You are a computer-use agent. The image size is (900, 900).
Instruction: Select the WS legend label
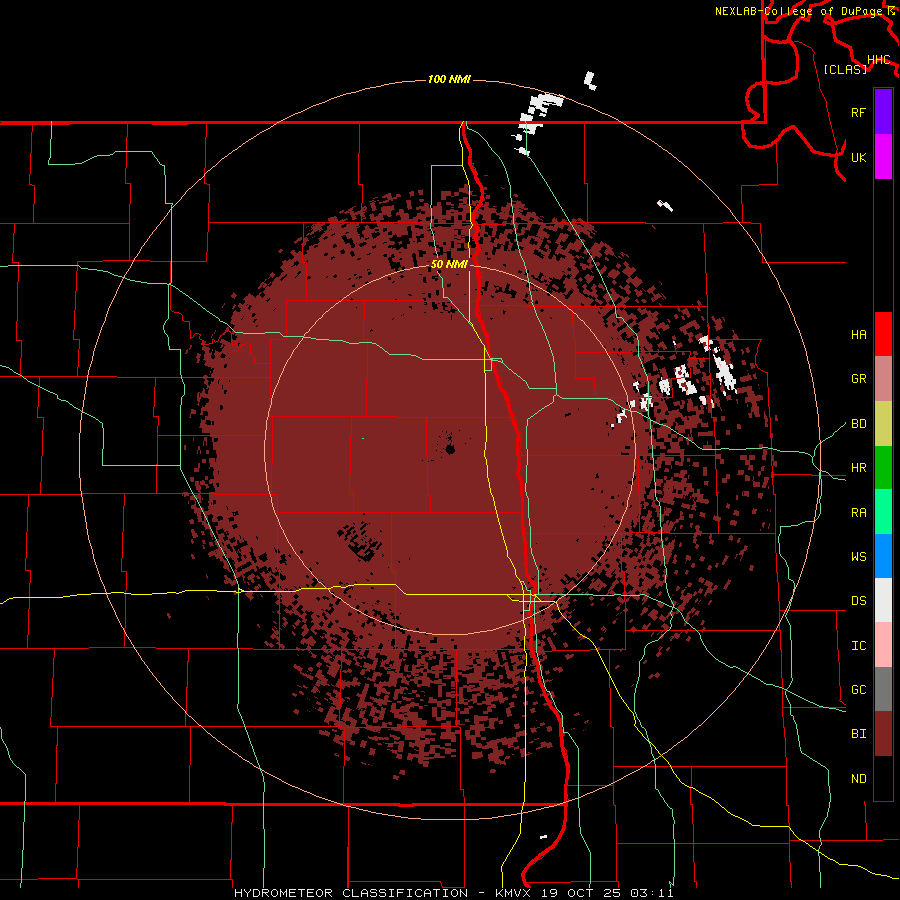[858, 556]
